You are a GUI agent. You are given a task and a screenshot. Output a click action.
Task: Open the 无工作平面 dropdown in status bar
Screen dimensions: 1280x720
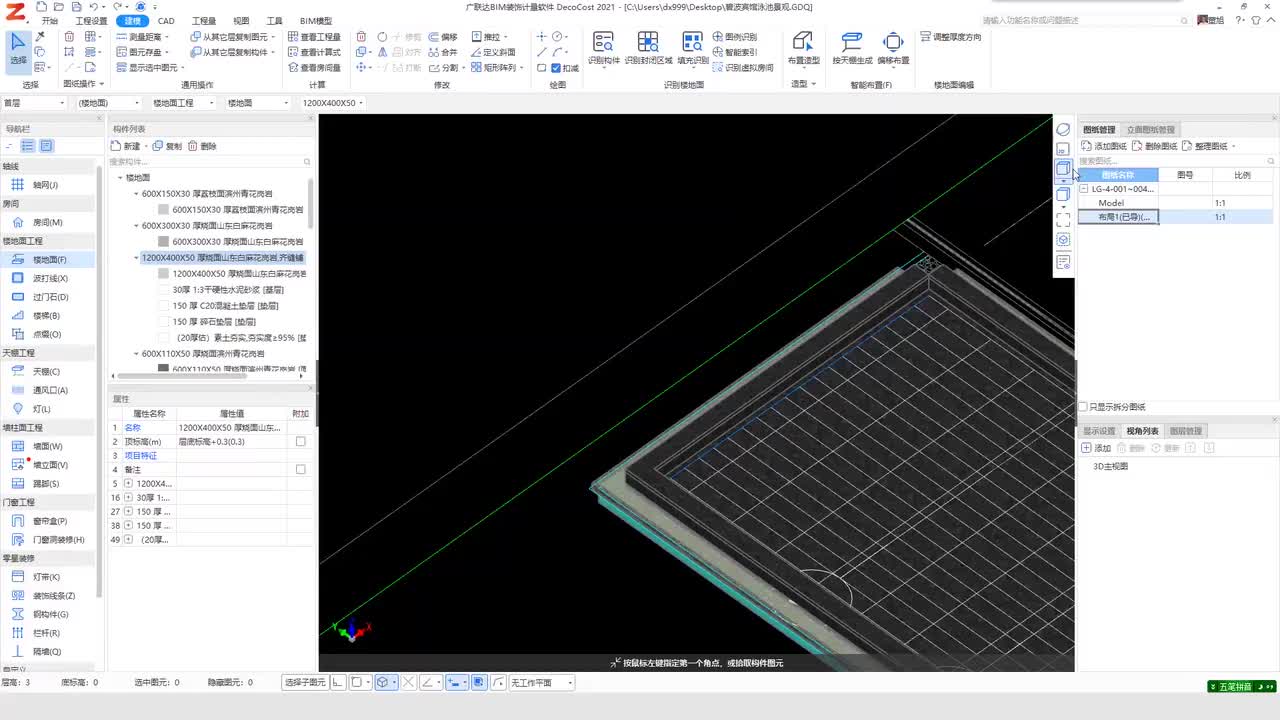coord(541,683)
